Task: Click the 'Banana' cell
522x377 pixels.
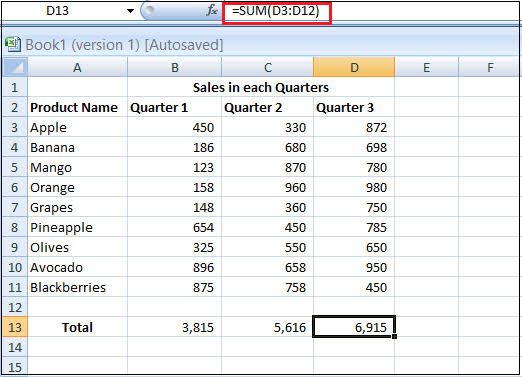Action: pos(77,147)
